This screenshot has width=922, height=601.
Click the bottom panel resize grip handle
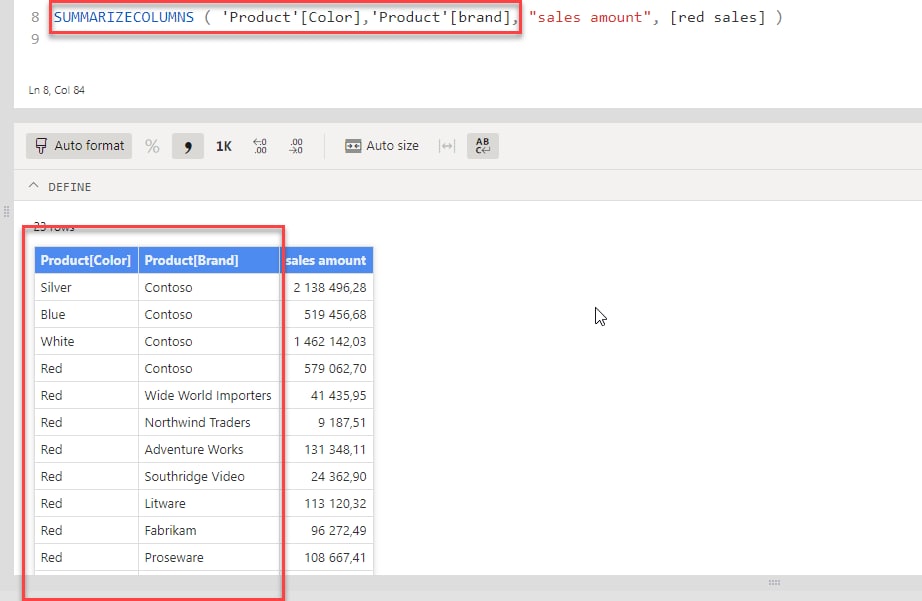774,582
